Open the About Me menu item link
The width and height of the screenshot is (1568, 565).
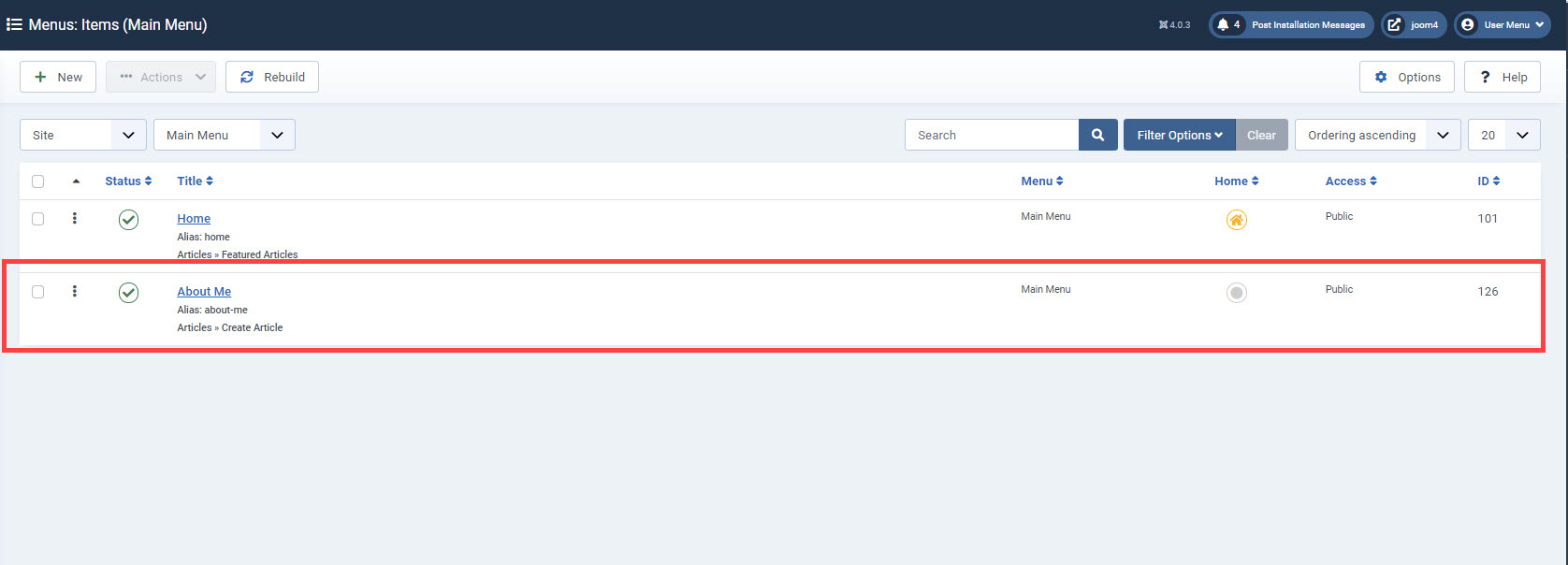pyautogui.click(x=204, y=292)
